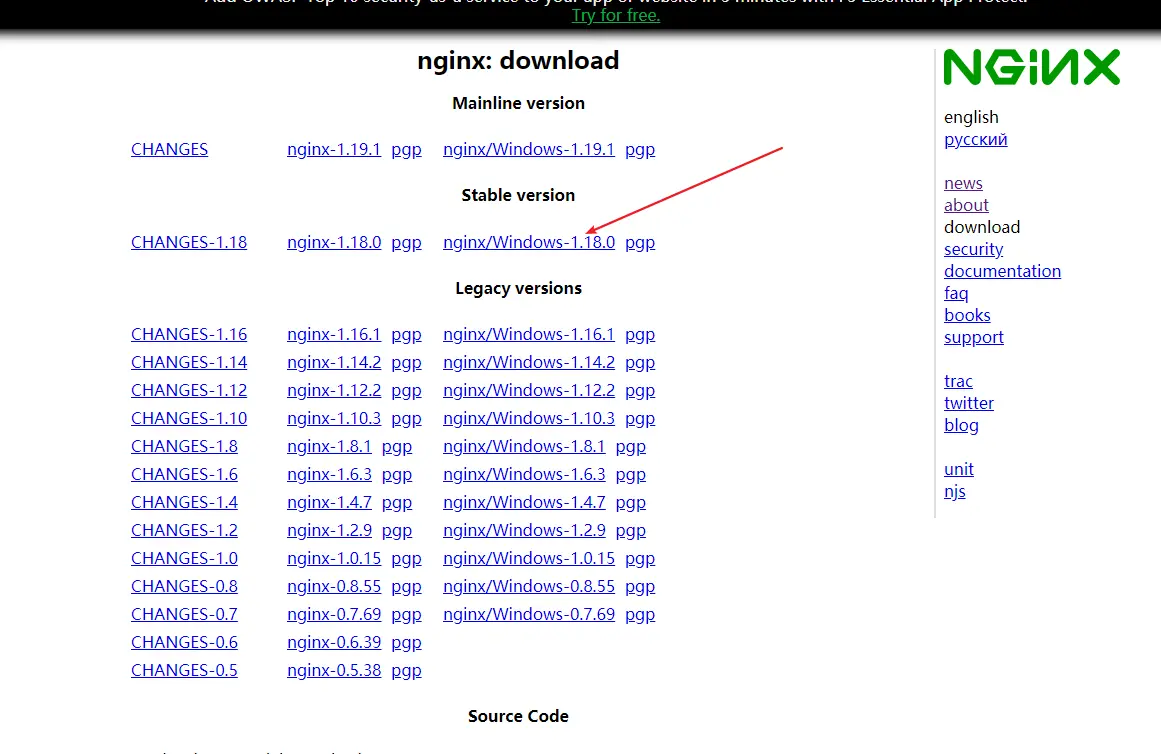Click the NGINX logo
This screenshot has height=754, width=1161.
pyautogui.click(x=1031, y=67)
